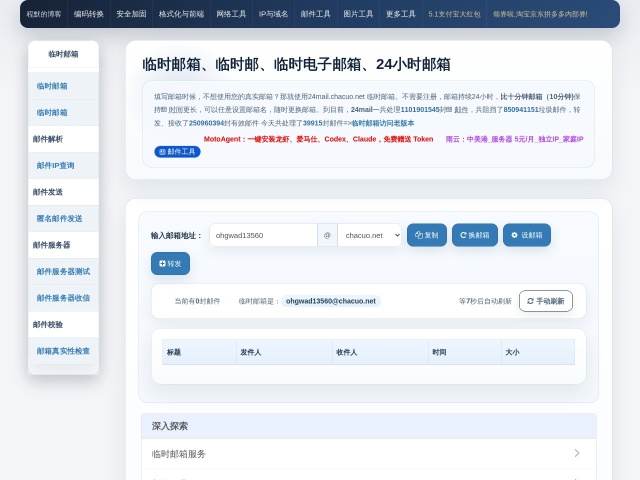Open the chacuo.net domain dropdown

(x=369, y=235)
